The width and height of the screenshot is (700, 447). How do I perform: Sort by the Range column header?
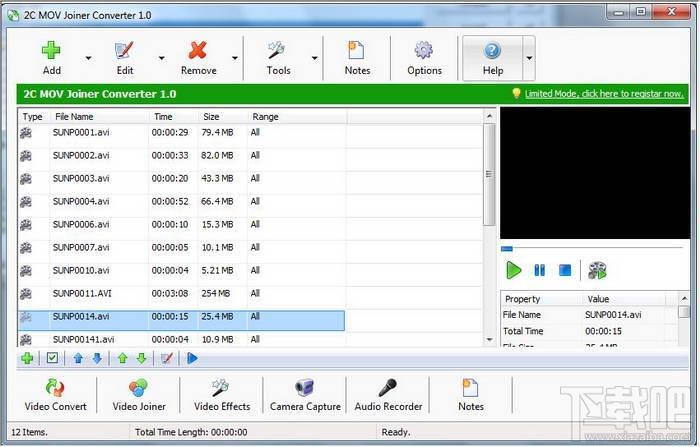tap(297, 117)
